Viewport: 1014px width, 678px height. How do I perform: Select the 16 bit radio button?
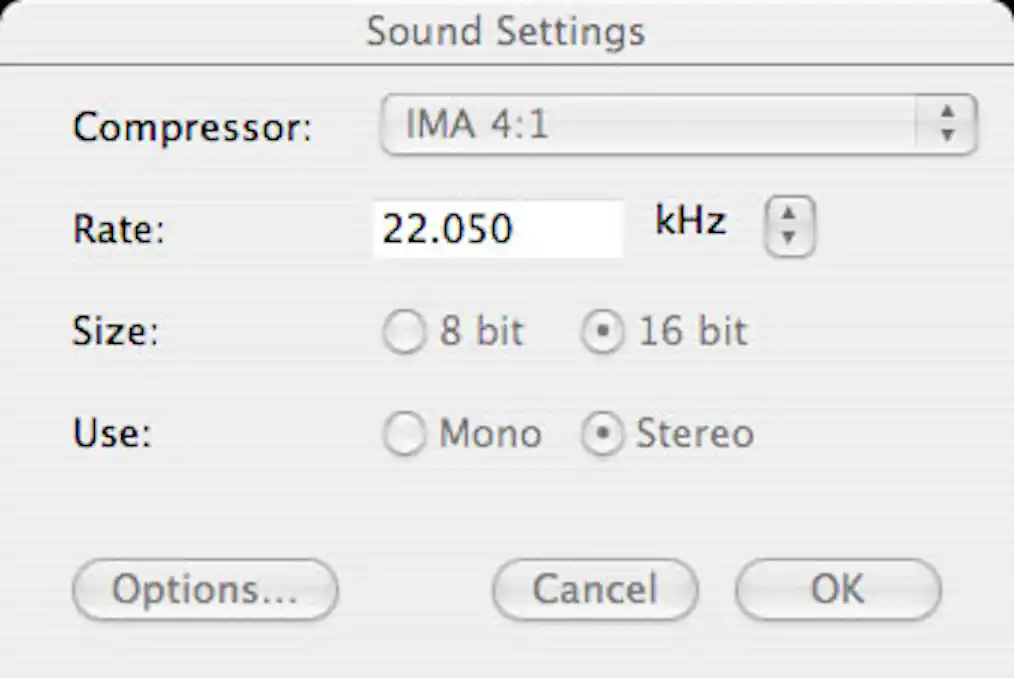coord(600,333)
